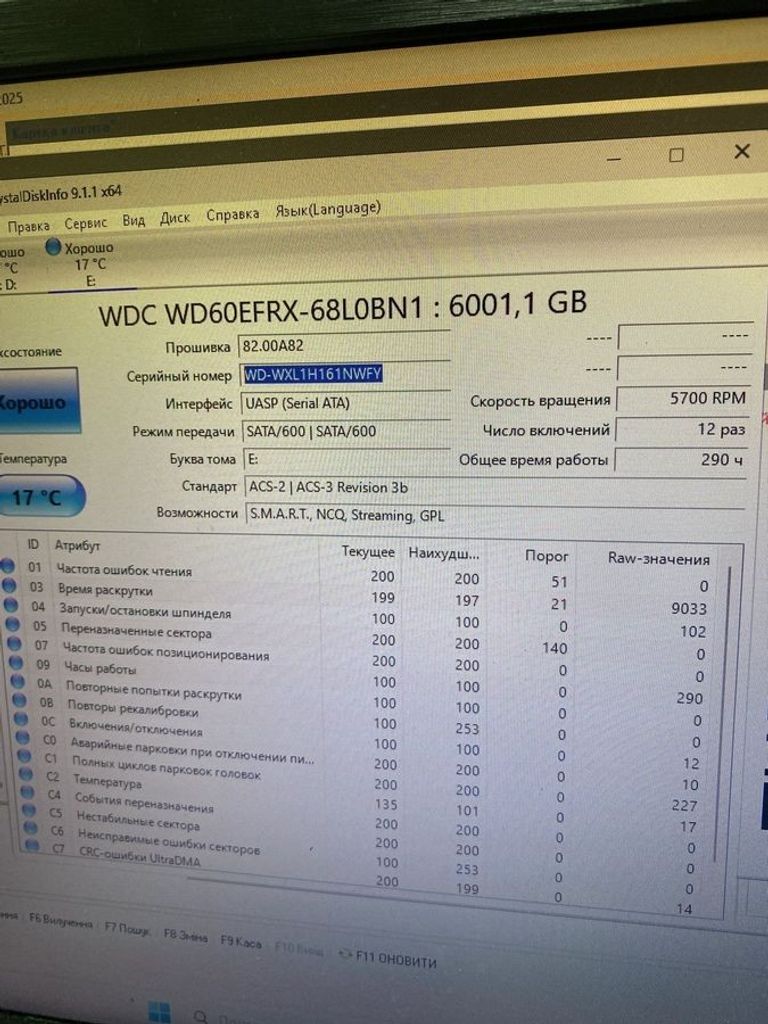Viewport: 768px width, 1024px height.
Task: Click status icon of attribute C2 row
Action: click(x=26, y=775)
